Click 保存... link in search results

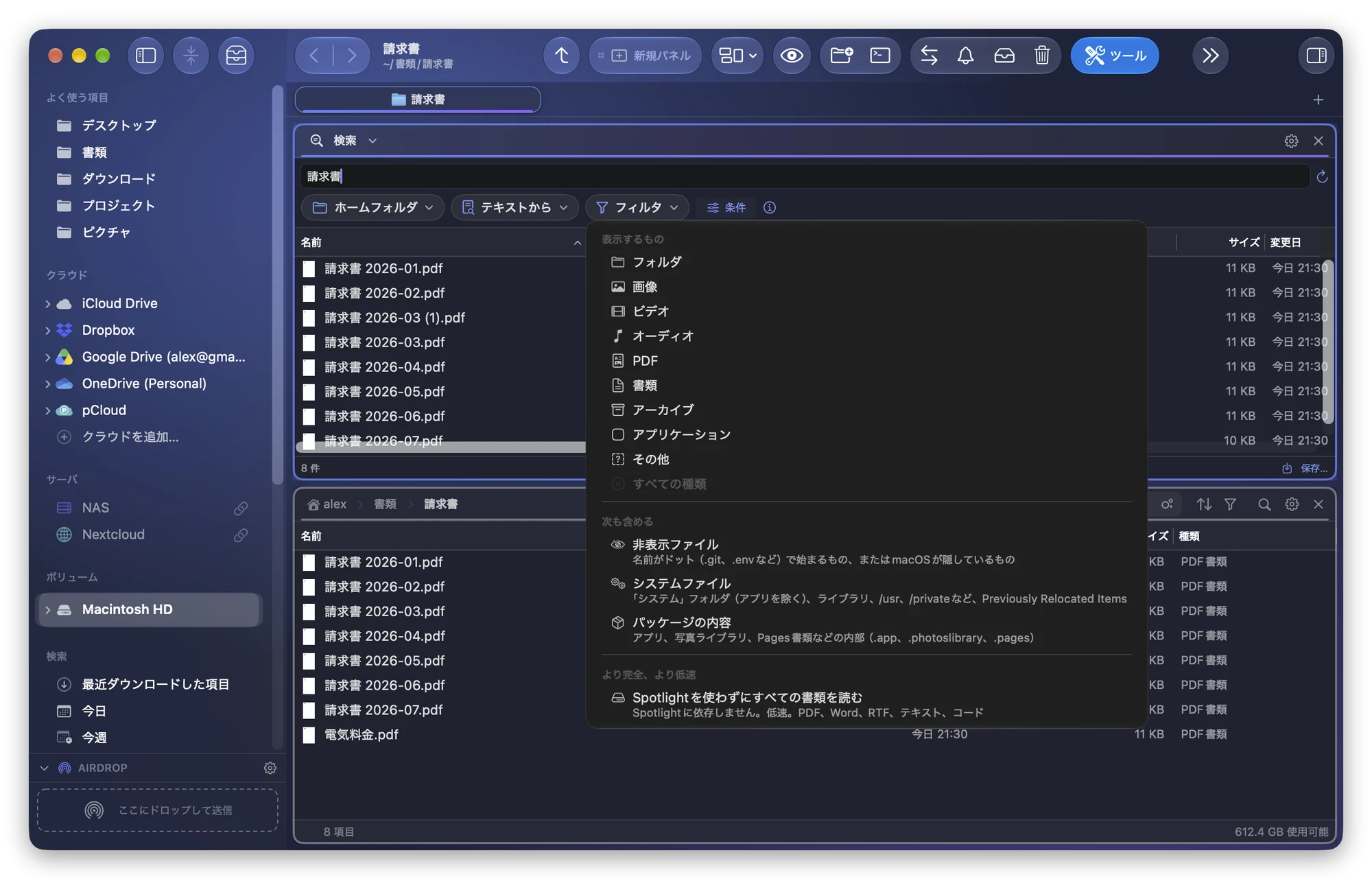pos(1305,468)
